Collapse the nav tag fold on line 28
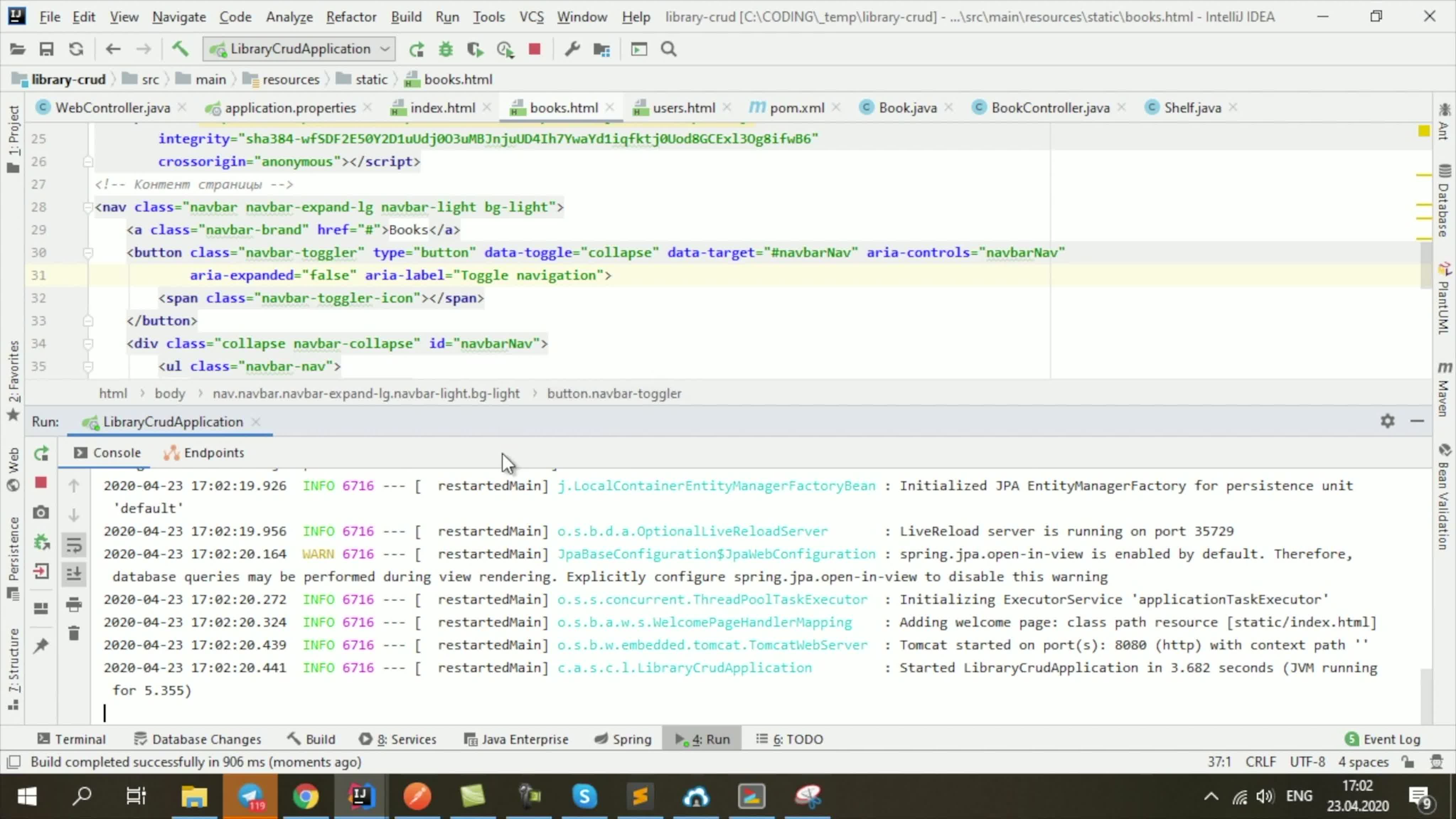Screen dimensions: 1456x819 pyautogui.click(x=87, y=208)
